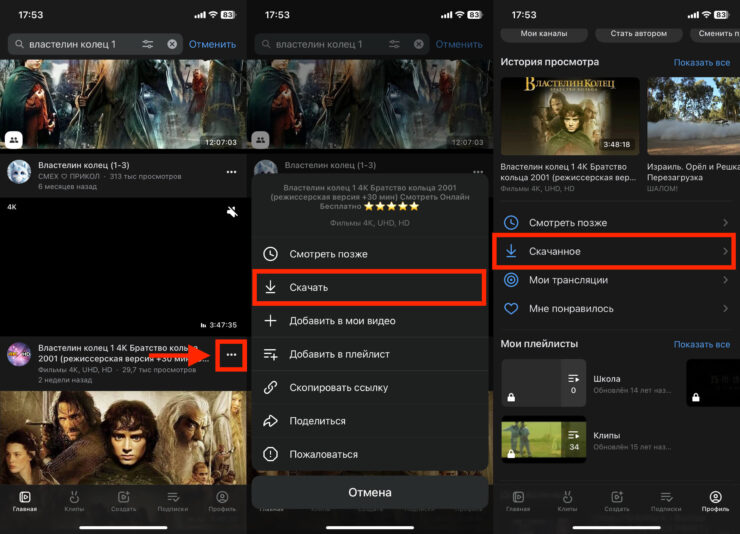Viewport: 740px width, 534px height.
Task: Tap Показать все next to История просмотра
Action: [x=701, y=62]
